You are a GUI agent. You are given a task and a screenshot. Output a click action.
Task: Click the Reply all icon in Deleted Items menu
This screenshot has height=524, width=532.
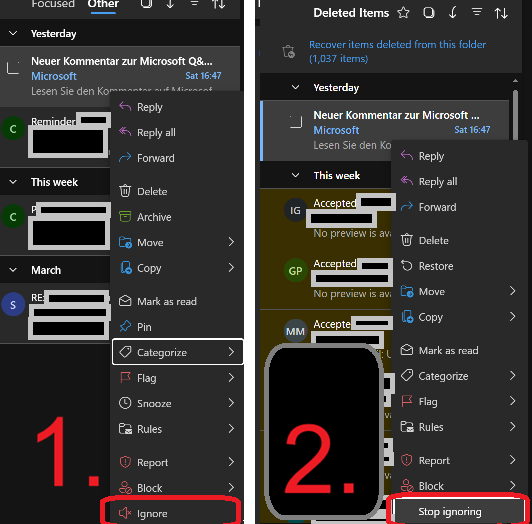tap(406, 181)
